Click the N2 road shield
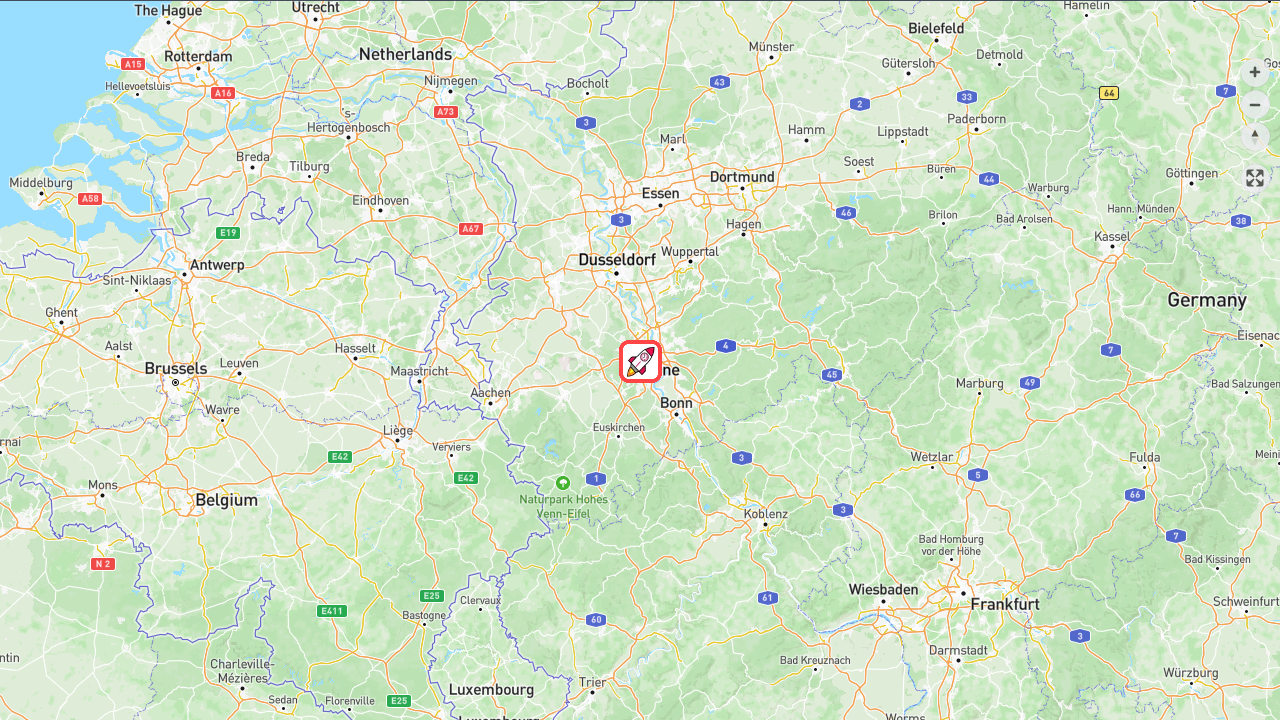1280x720 pixels. [103, 564]
